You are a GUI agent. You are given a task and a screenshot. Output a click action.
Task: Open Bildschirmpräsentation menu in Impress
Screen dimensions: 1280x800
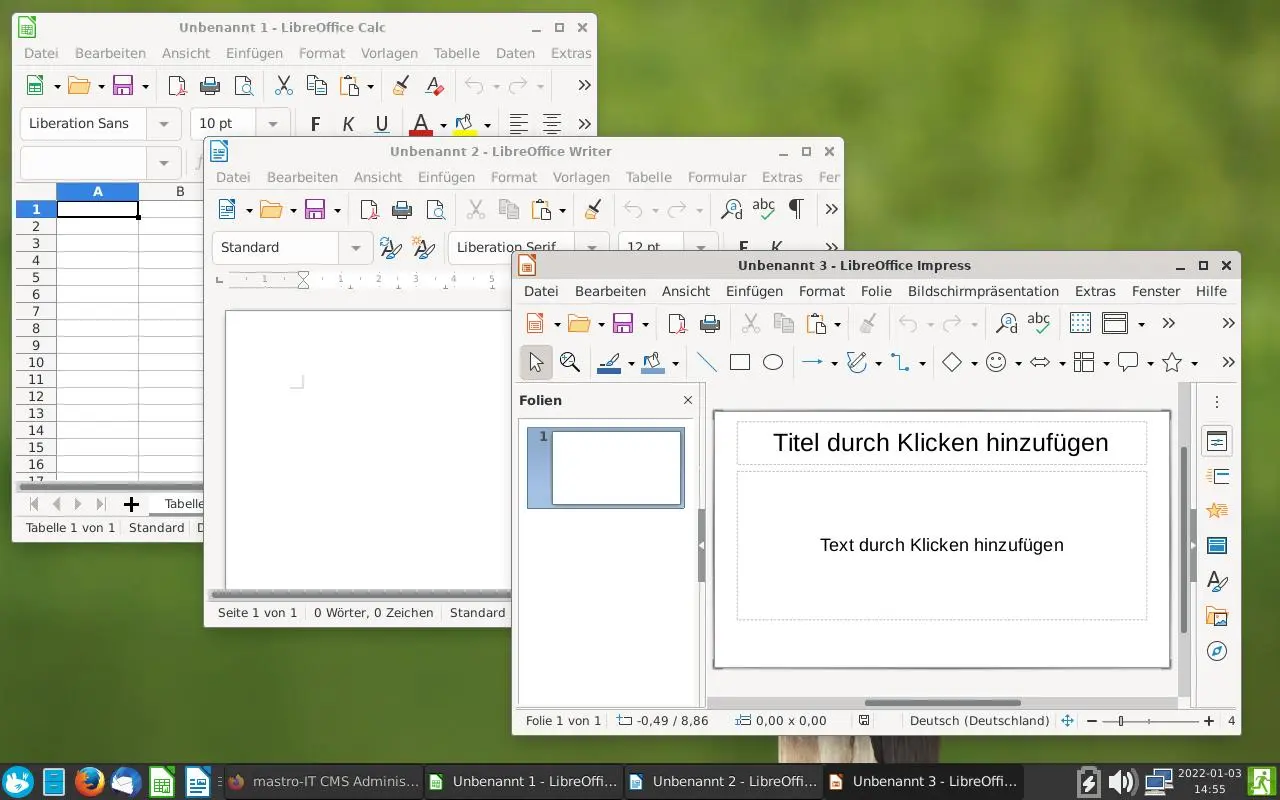[x=983, y=291]
